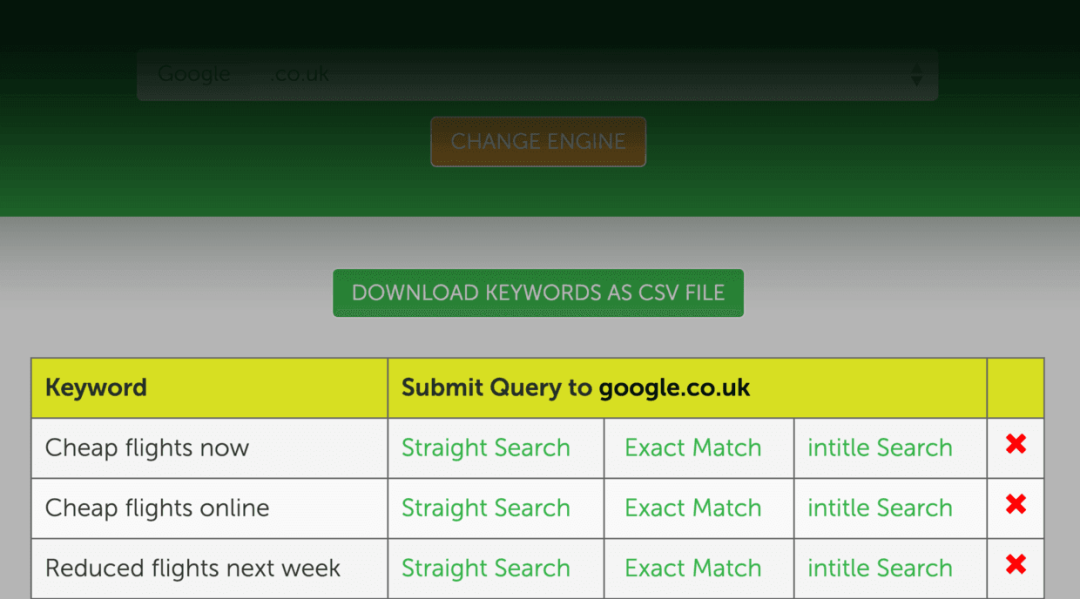This screenshot has height=599, width=1080.
Task: Open Straight Search for Reduced flights next week
Action: pyautogui.click(x=486, y=568)
